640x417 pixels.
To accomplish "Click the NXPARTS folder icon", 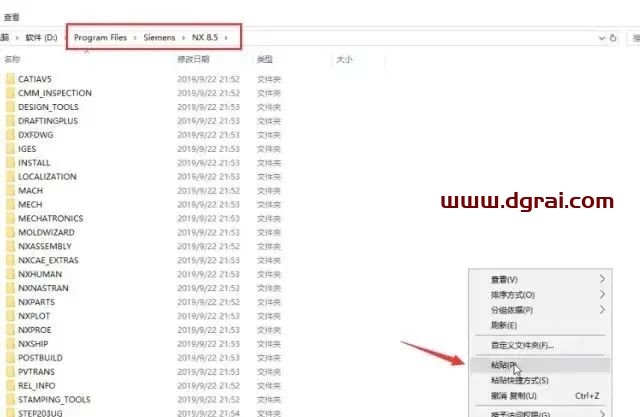I will point(11,302).
